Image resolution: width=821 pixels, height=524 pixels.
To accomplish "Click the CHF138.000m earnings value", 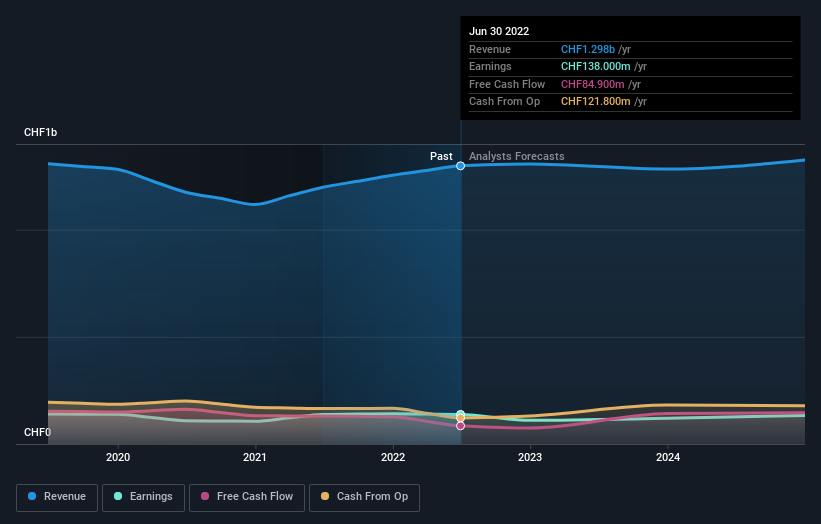I will 595,66.
